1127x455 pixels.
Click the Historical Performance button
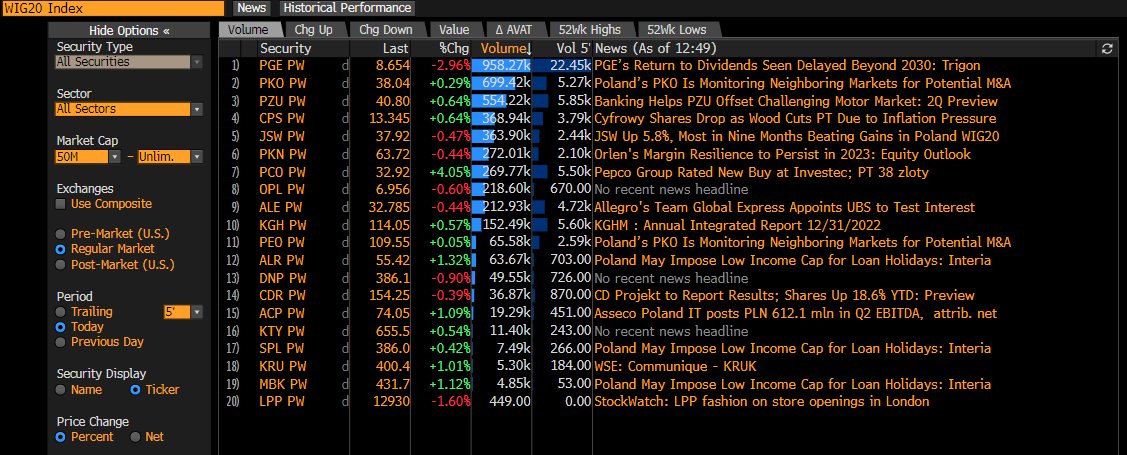(x=348, y=8)
